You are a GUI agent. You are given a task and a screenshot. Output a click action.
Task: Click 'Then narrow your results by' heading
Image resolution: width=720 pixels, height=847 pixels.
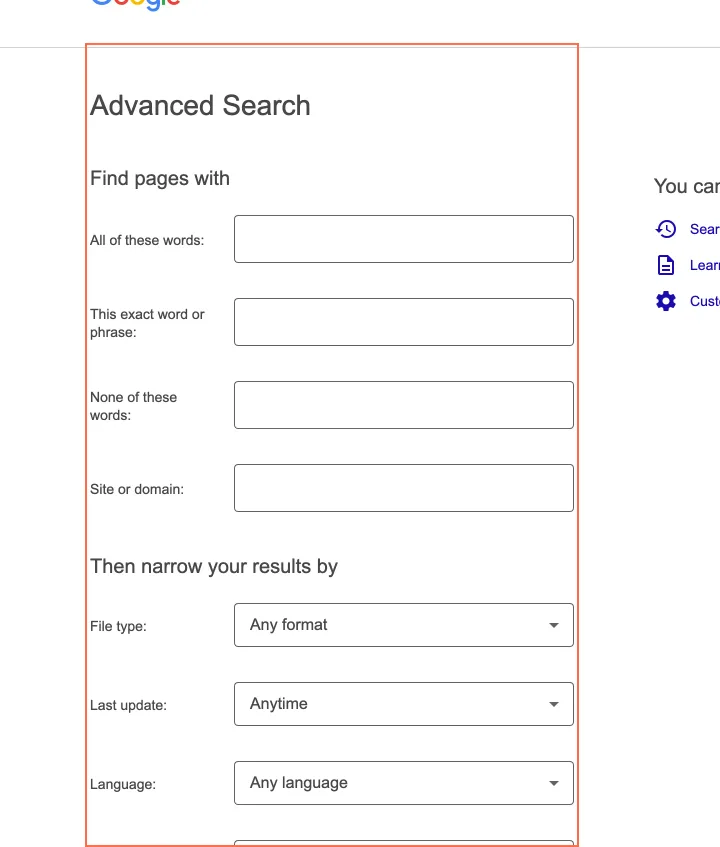pos(214,566)
